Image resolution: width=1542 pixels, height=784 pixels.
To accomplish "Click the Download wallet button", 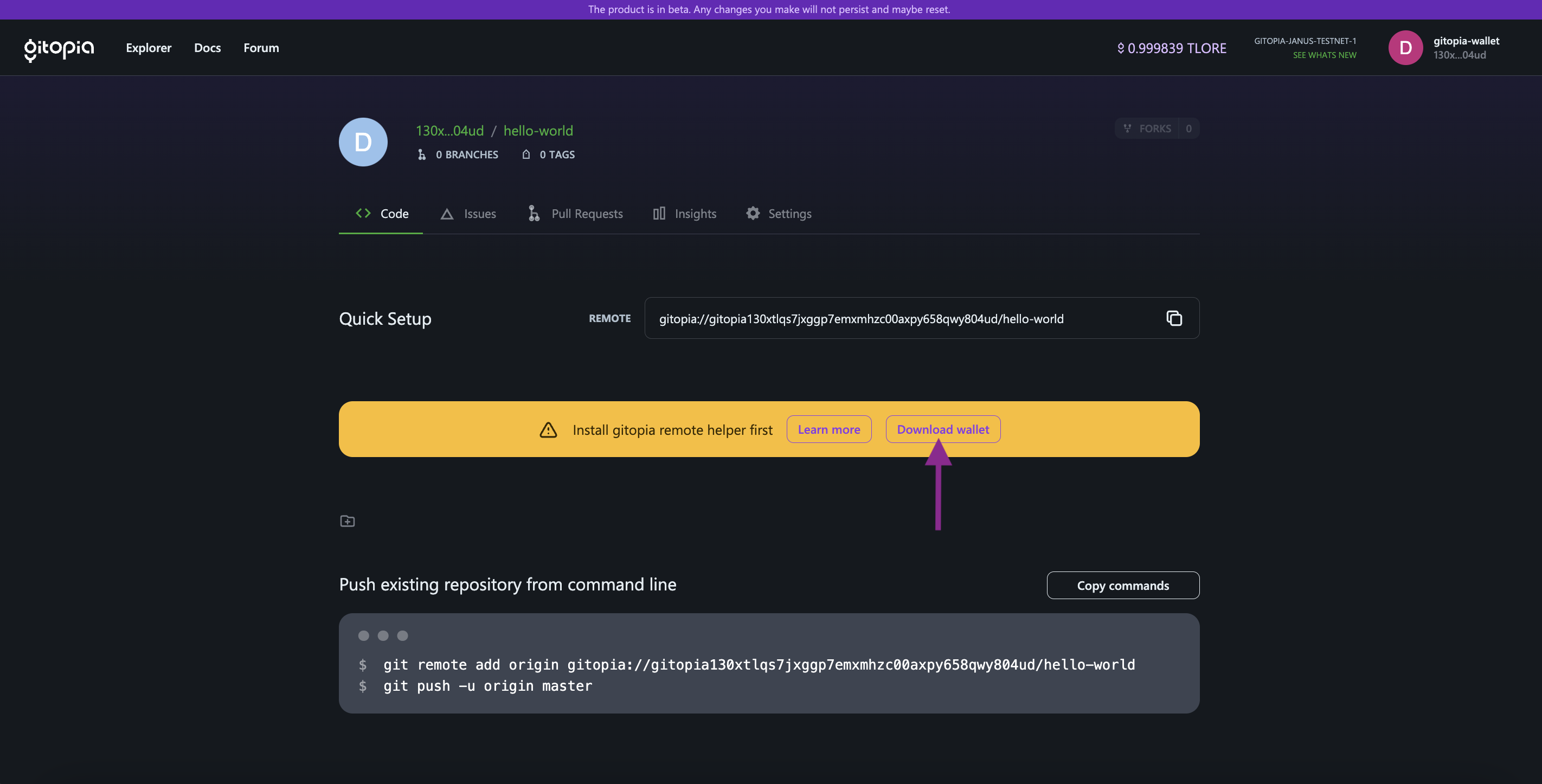I will 942,429.
